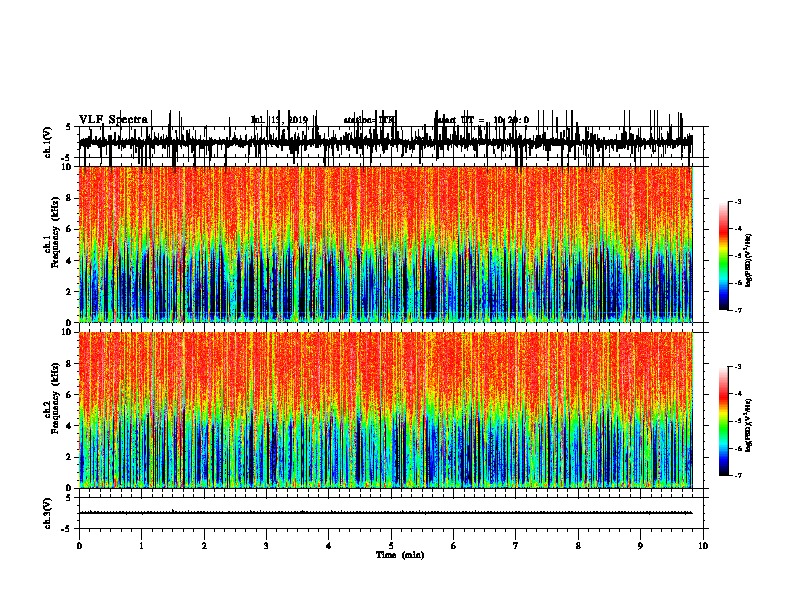
Task: Click the '-7' tick on ch.2 colorbar
Action: [x=737, y=476]
